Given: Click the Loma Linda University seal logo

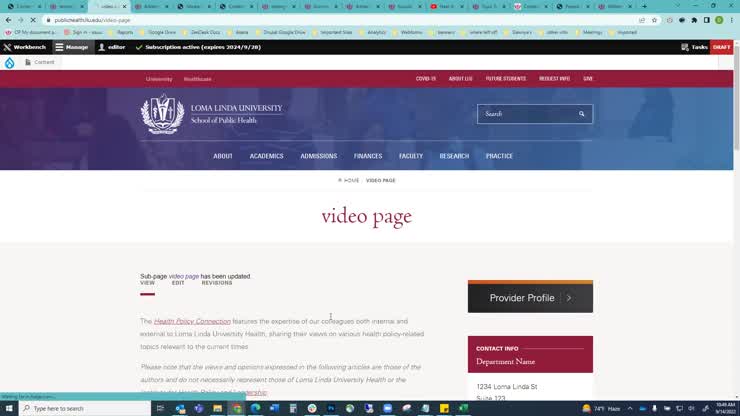Looking at the screenshot, I should [x=161, y=114].
